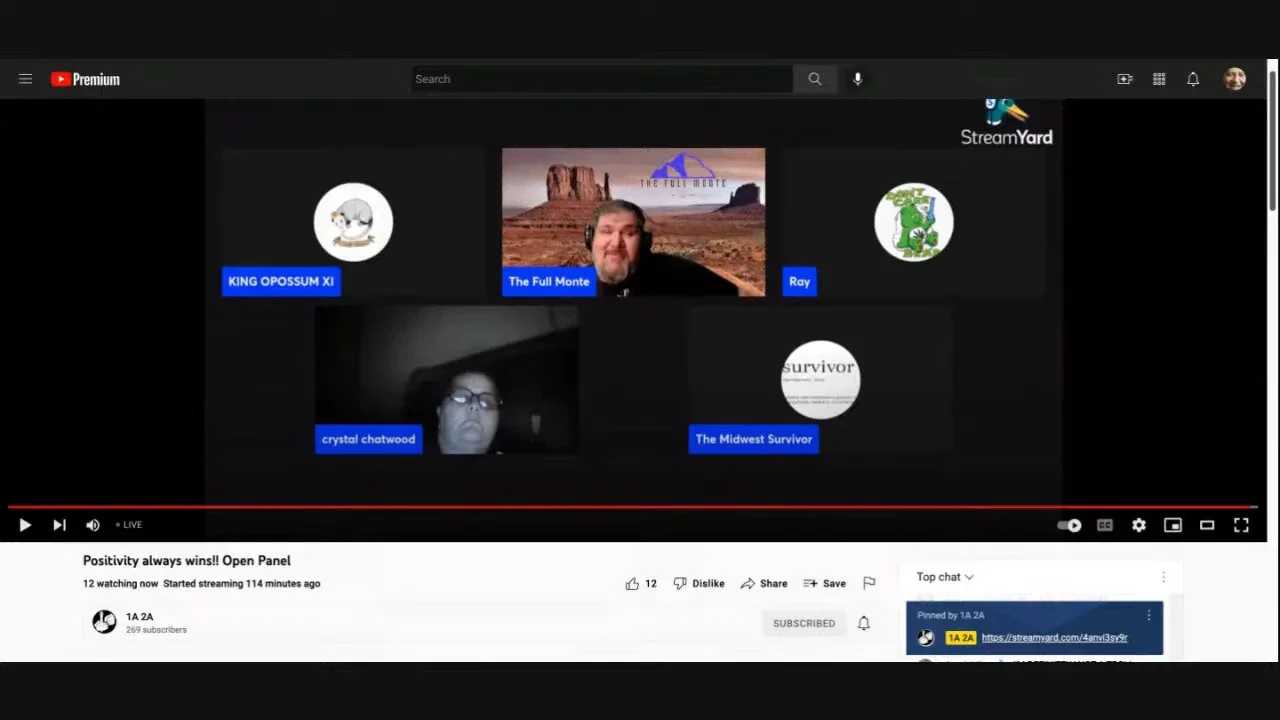Viewport: 1280px width, 720px height.
Task: Open video settings gear
Action: tap(1139, 525)
